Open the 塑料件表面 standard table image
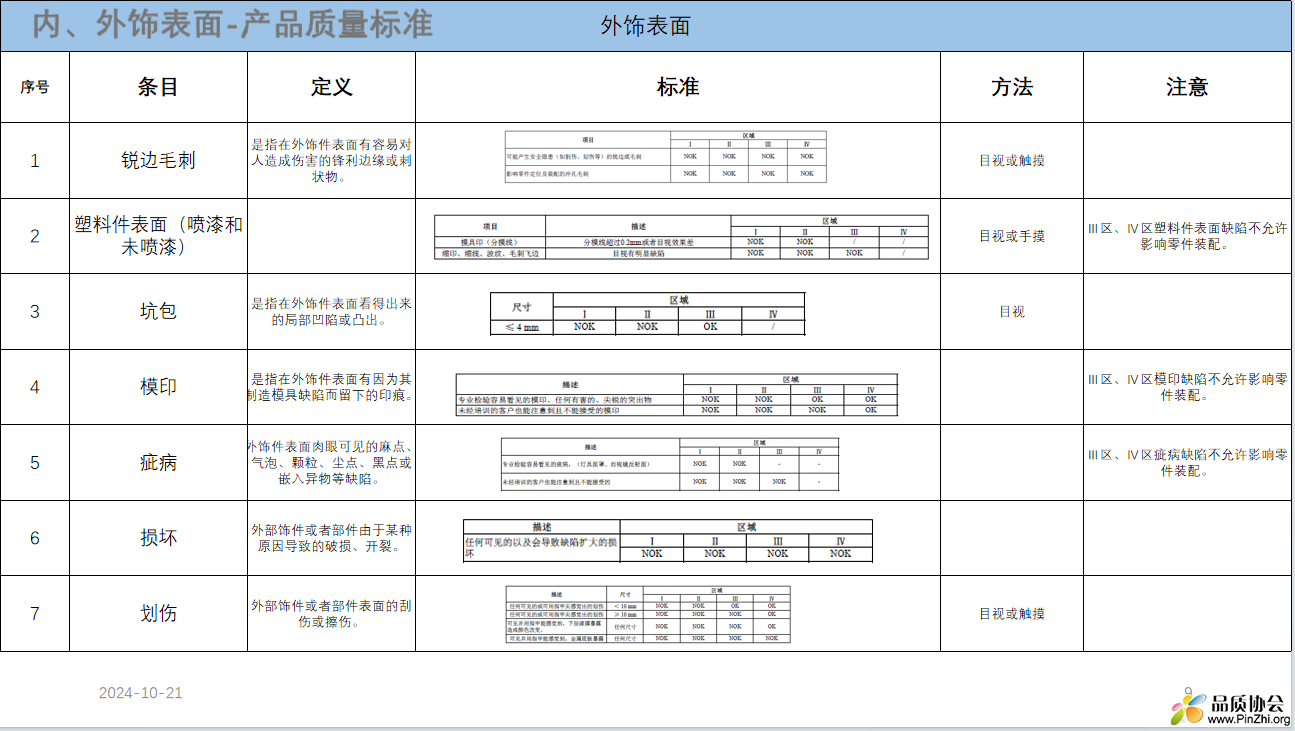This screenshot has width=1295, height=731. [681, 238]
